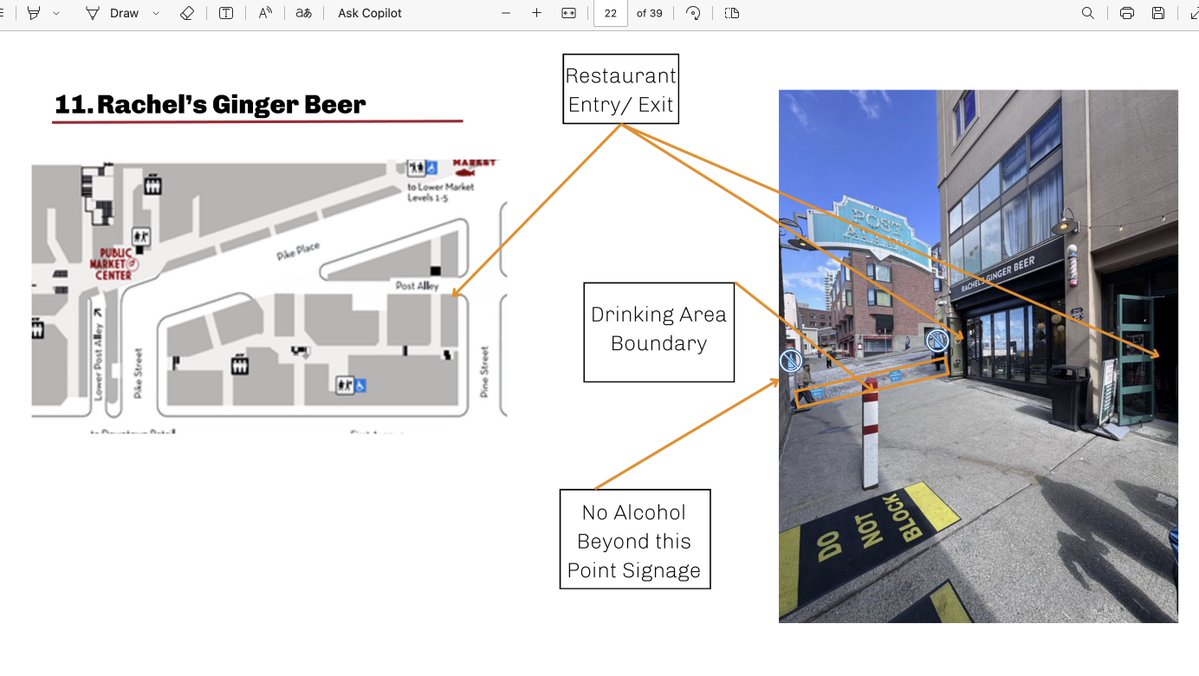The width and height of the screenshot is (1199, 676).
Task: Select the Draw tool
Action: (x=112, y=13)
